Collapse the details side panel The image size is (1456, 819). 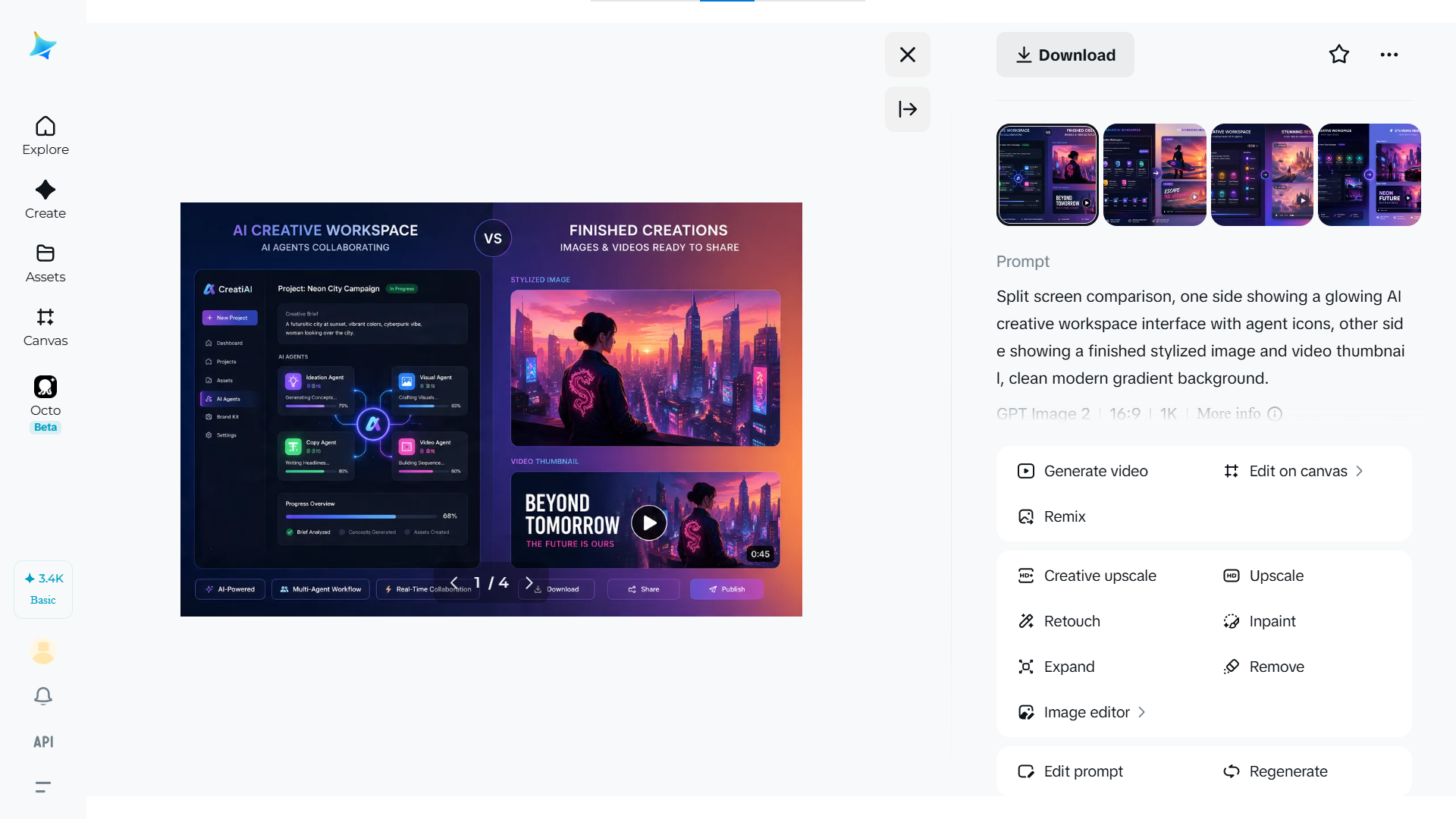(908, 109)
